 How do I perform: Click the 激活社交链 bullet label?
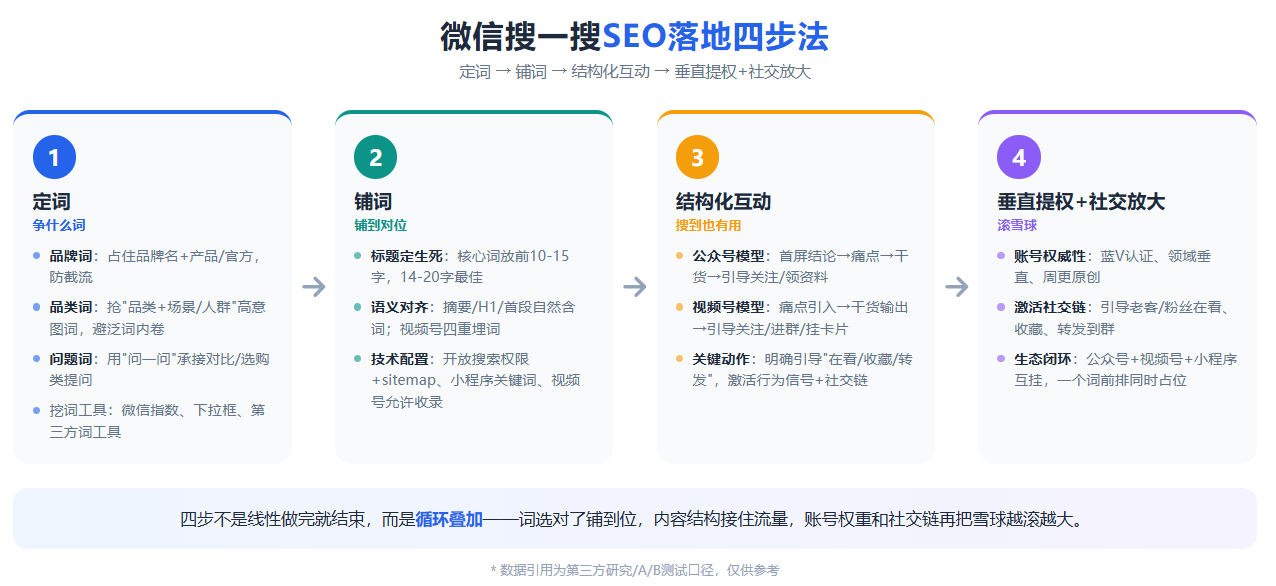point(1049,307)
